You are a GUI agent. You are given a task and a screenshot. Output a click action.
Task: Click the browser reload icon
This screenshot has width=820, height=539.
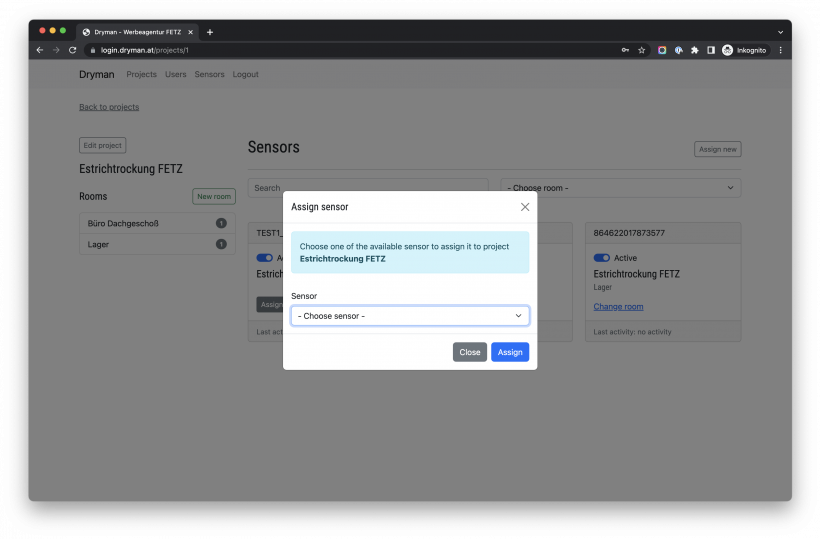pyautogui.click(x=72, y=50)
